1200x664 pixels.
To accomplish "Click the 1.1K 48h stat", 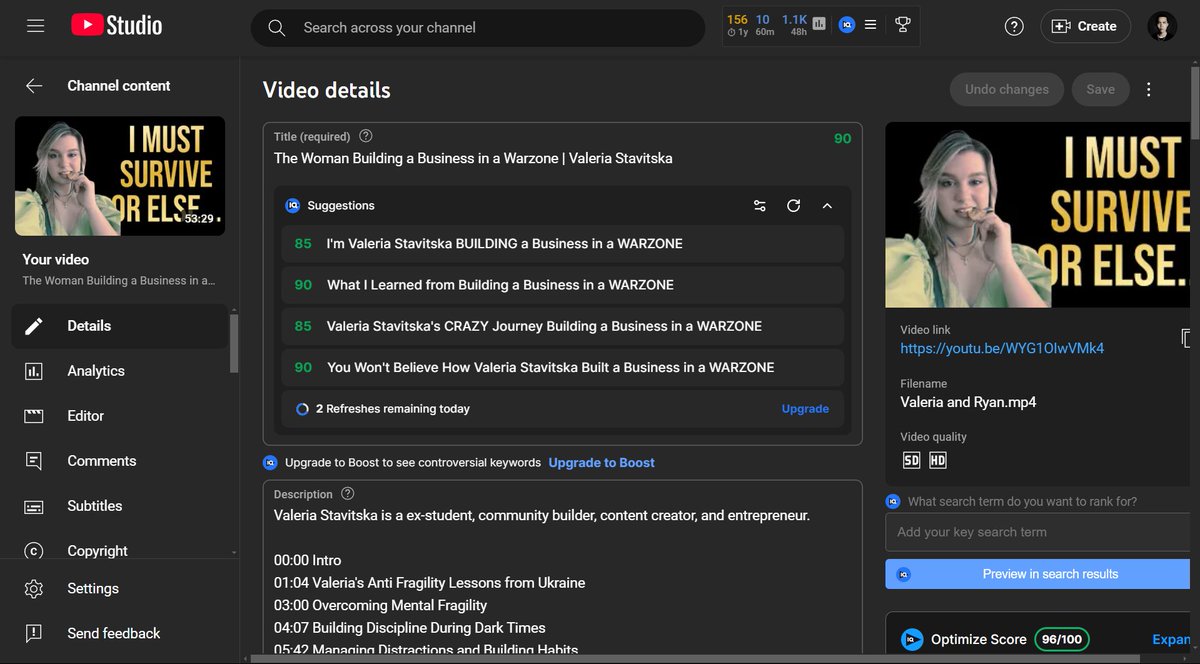I will pos(794,25).
